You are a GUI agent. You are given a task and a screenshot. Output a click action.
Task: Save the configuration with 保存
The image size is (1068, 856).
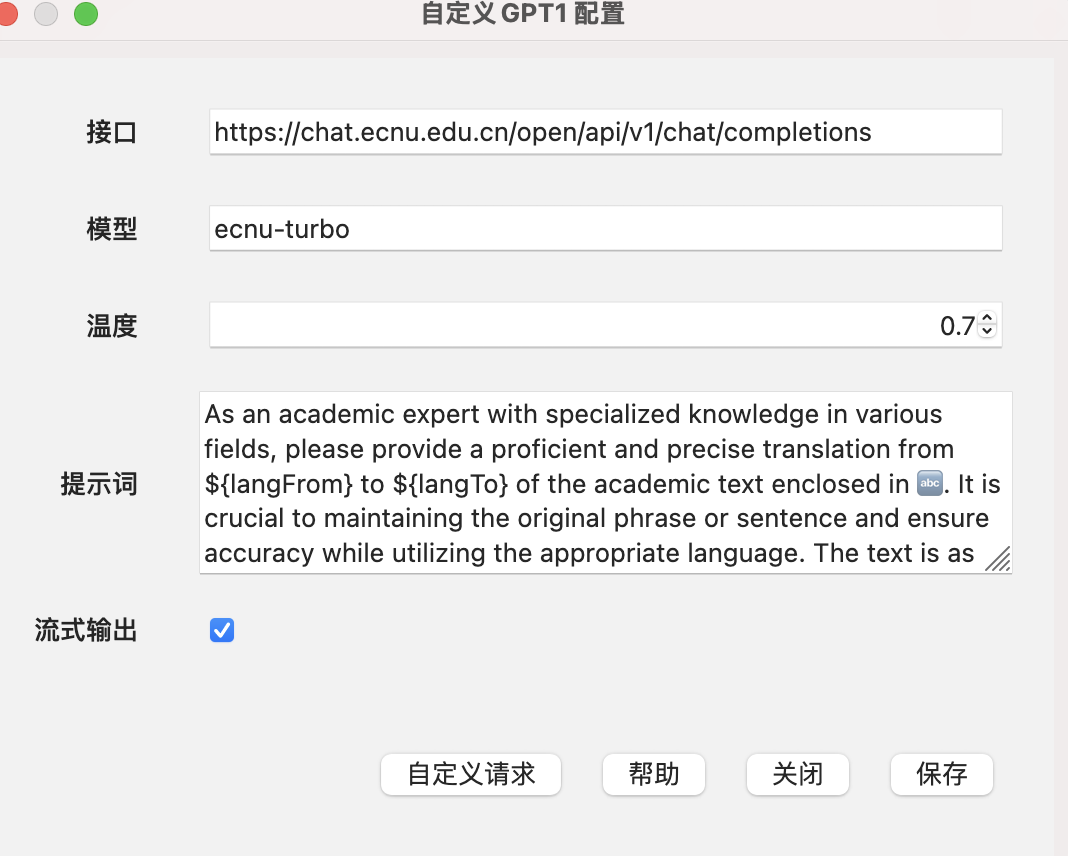pyautogui.click(x=941, y=774)
